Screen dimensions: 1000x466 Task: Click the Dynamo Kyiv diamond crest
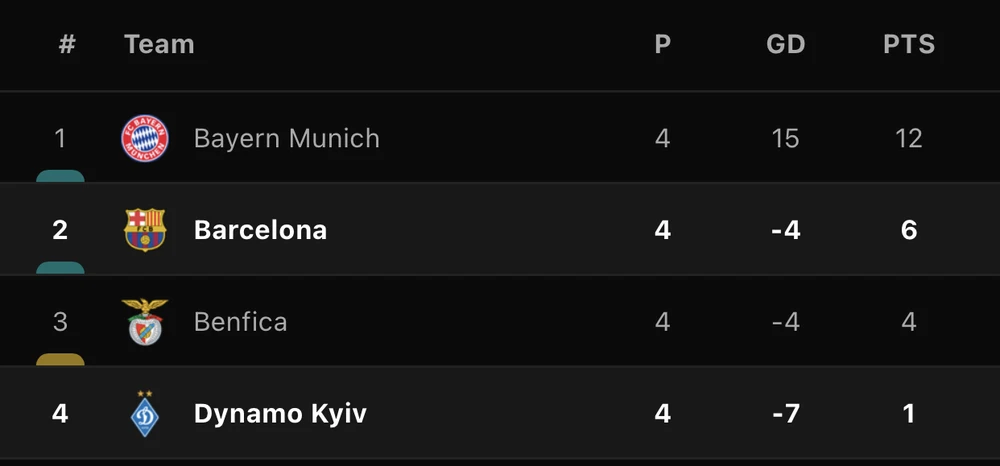(145, 413)
